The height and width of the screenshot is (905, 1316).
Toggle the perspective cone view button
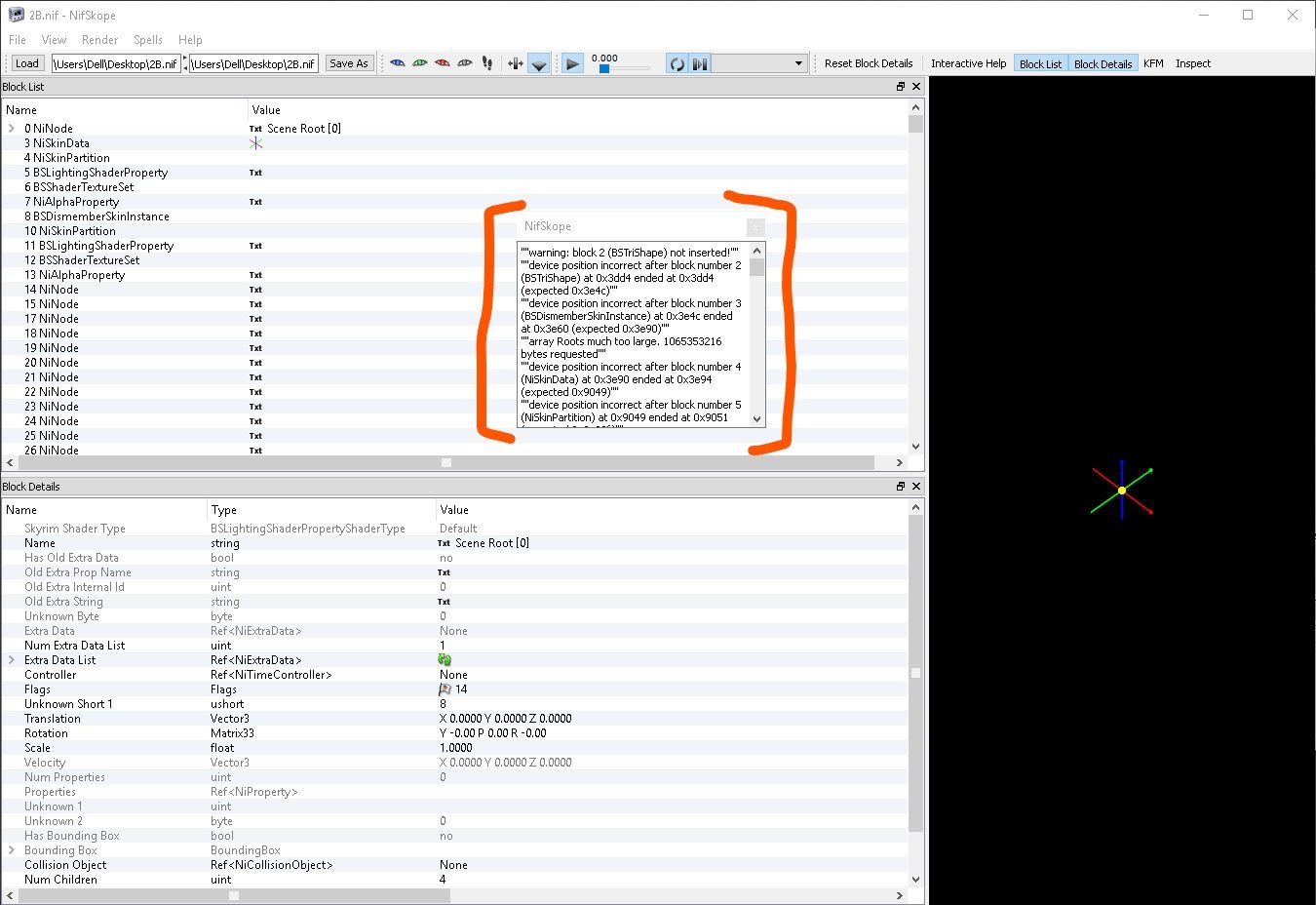[x=538, y=64]
